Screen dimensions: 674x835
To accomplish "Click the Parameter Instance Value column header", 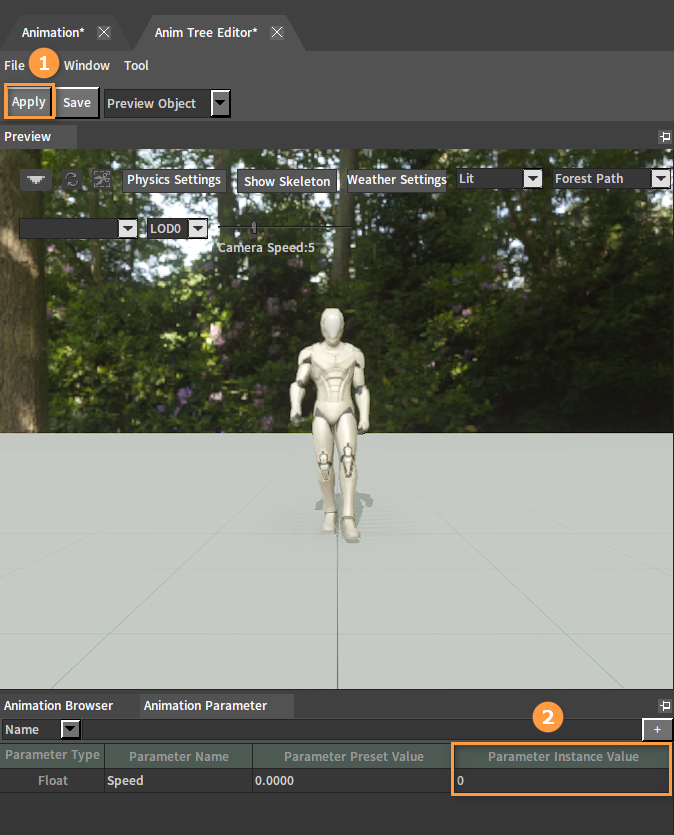I will point(563,756).
